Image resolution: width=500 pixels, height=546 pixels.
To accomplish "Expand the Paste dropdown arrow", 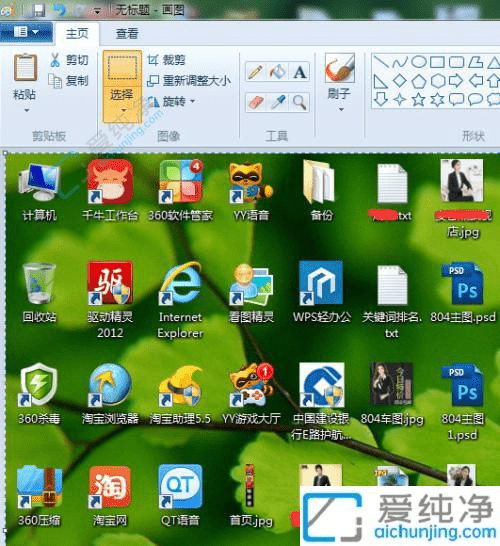I will pos(26,110).
